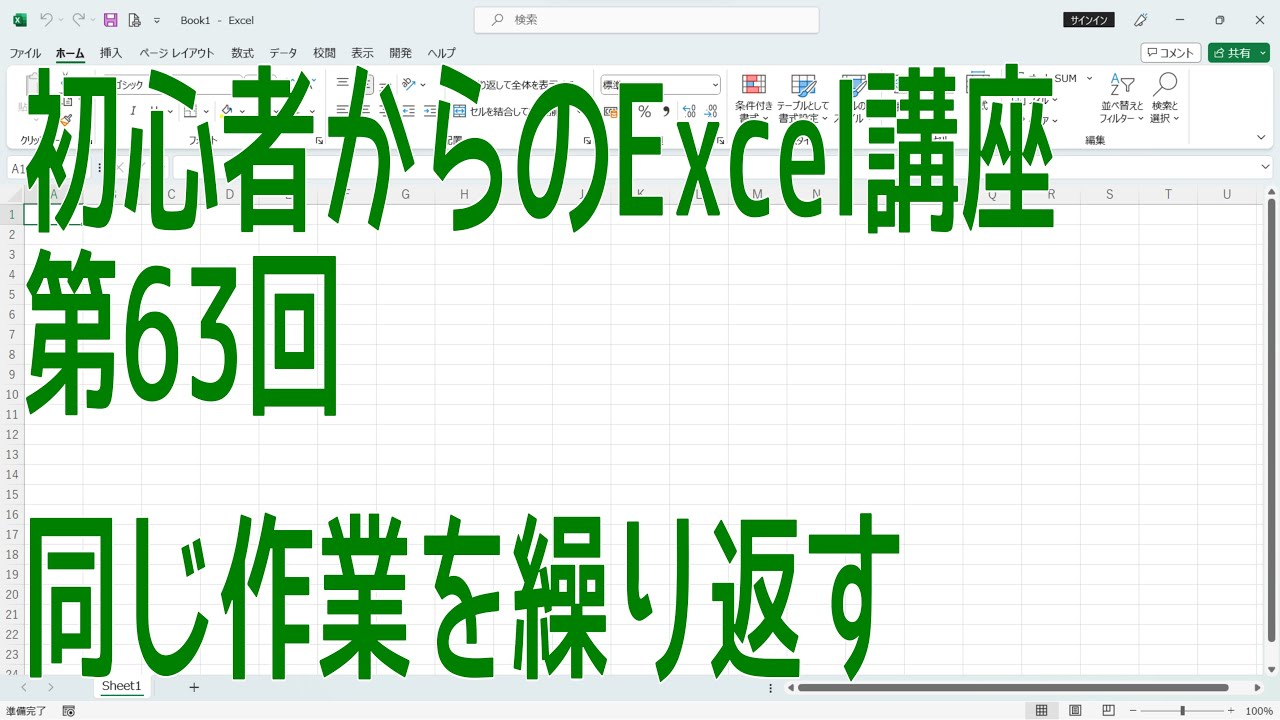The height and width of the screenshot is (720, 1280).
Task: Click the Excel app logo in title bar
Action: tap(19, 19)
